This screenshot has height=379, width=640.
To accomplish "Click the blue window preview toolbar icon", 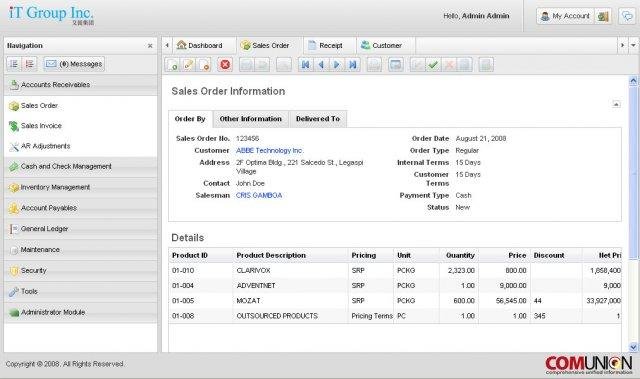I will (x=396, y=64).
